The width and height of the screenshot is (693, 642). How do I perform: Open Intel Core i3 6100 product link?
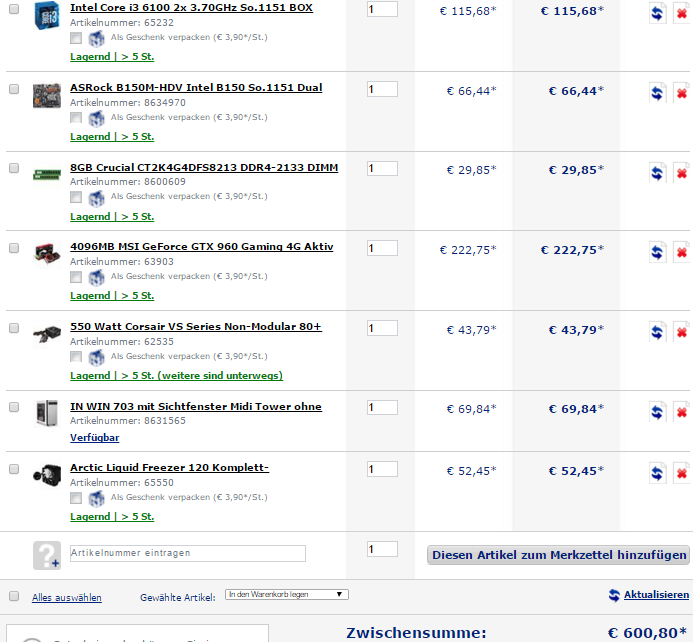coord(191,8)
